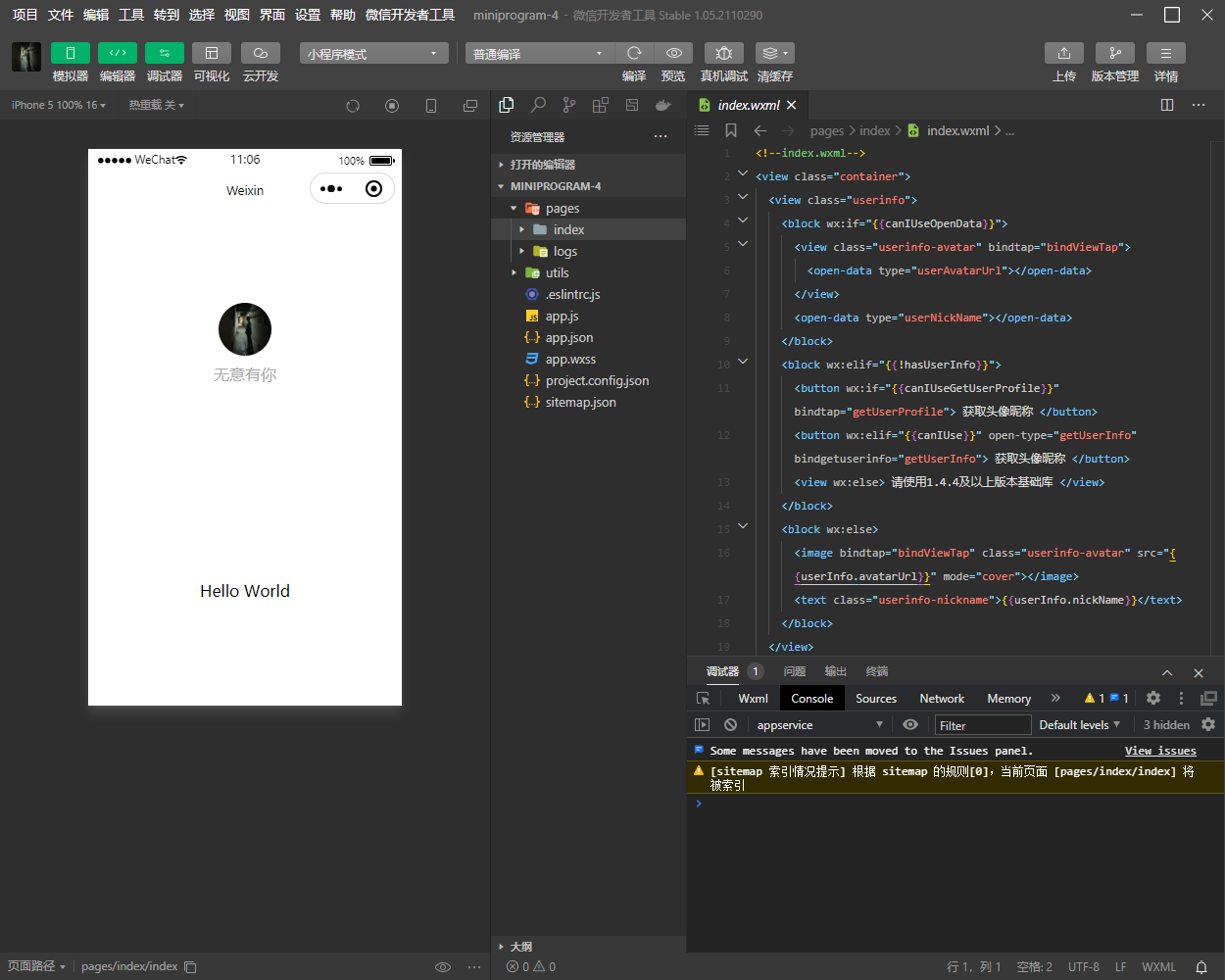1225x980 pixels.
Task: Click the simulator capsule record button
Action: point(373,189)
